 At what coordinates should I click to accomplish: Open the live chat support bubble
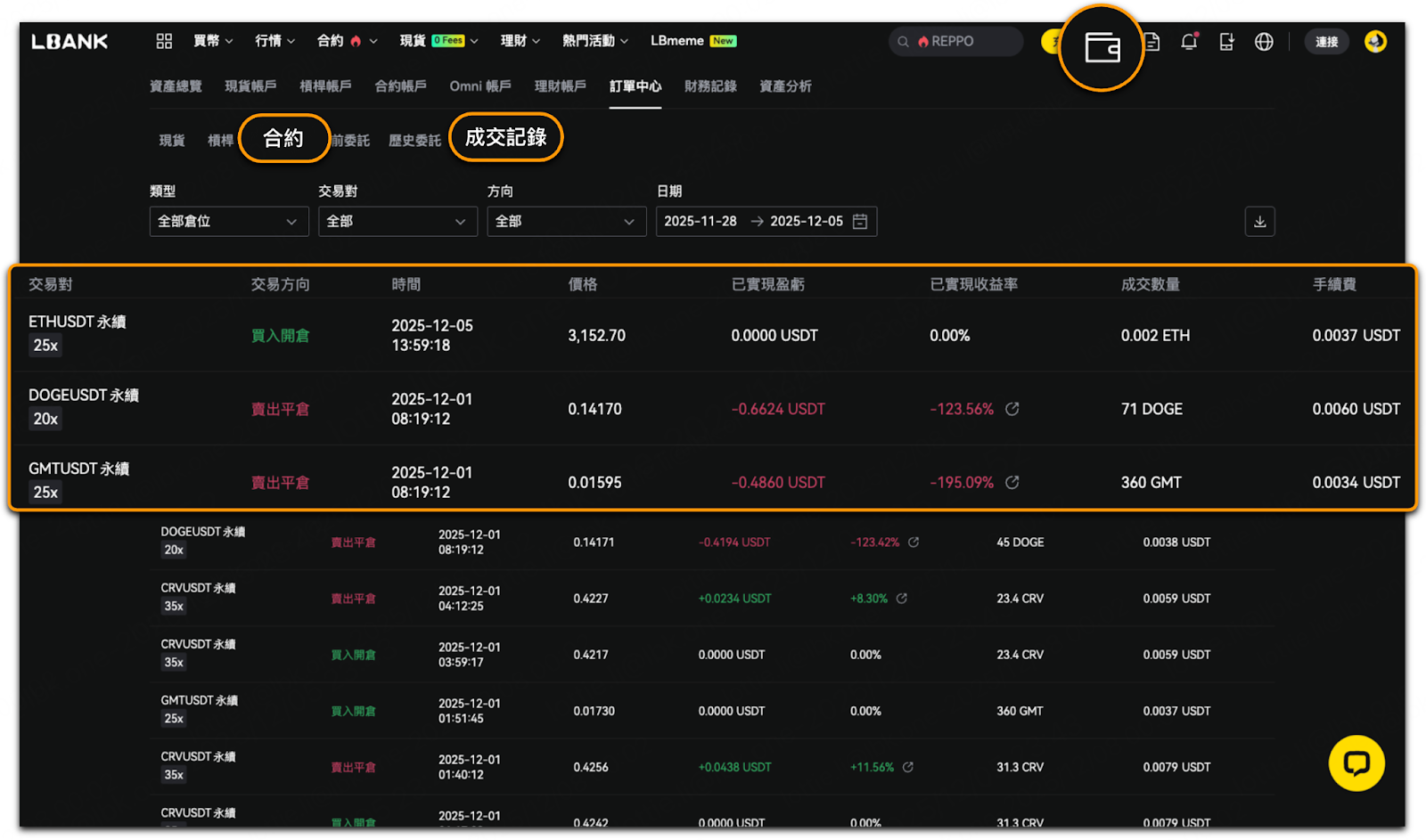(1356, 763)
